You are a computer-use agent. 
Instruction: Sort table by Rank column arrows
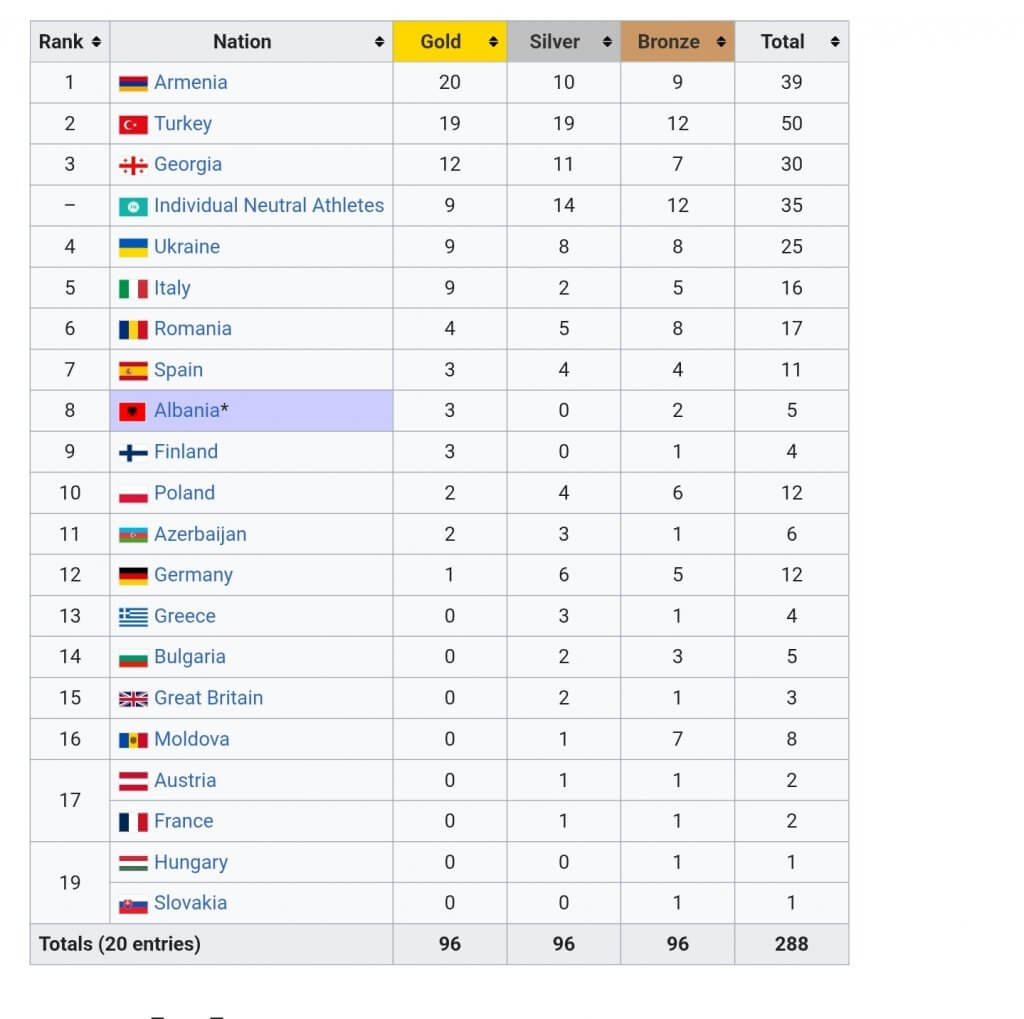pos(96,42)
